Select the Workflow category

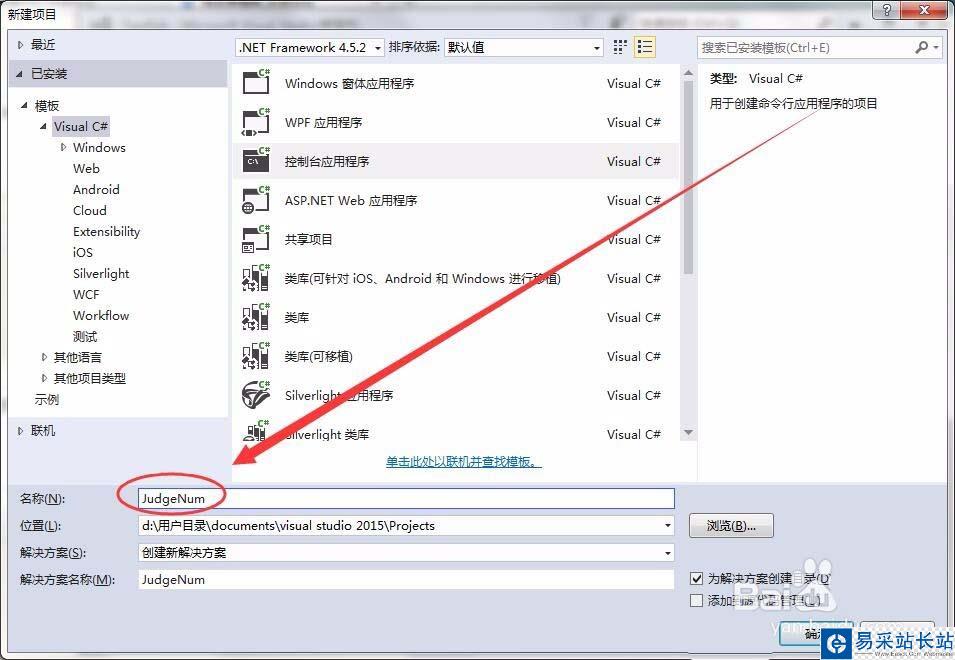coord(101,315)
